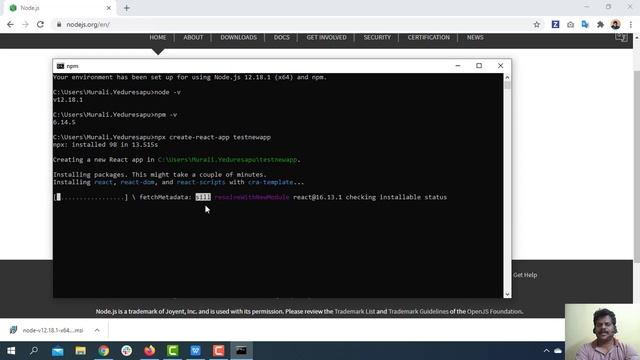This screenshot has height=360, width=640.
Task: Close the npm console window
Action: [x=500, y=66]
